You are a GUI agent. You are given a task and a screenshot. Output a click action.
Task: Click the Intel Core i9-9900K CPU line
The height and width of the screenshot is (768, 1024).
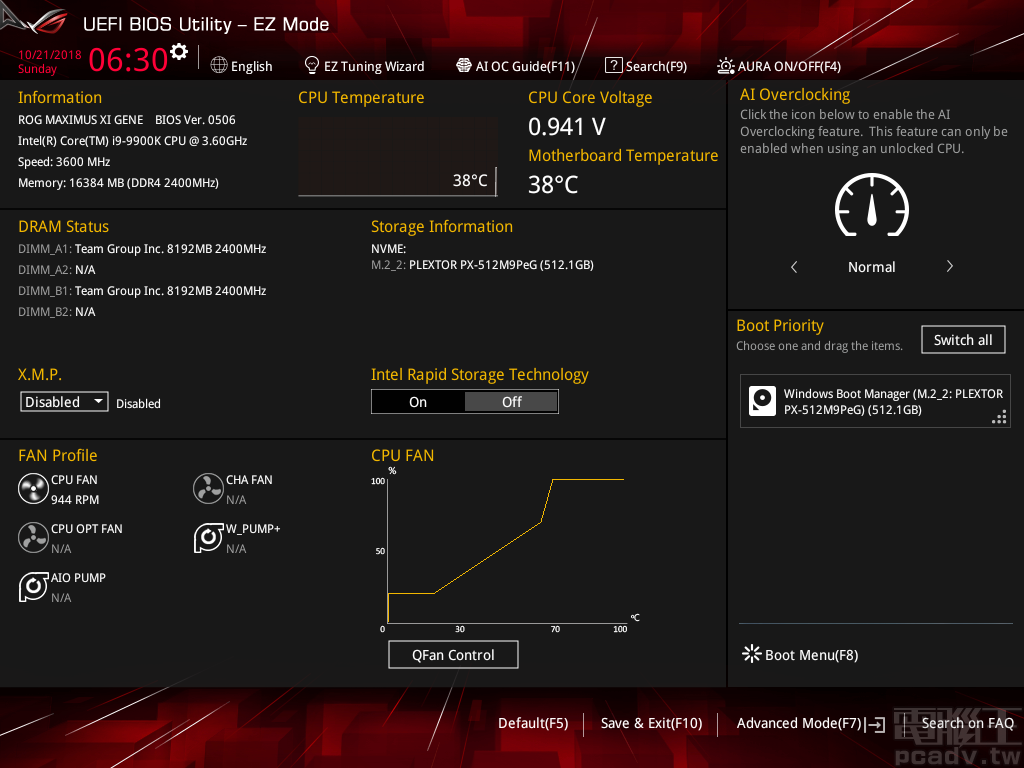pos(133,141)
